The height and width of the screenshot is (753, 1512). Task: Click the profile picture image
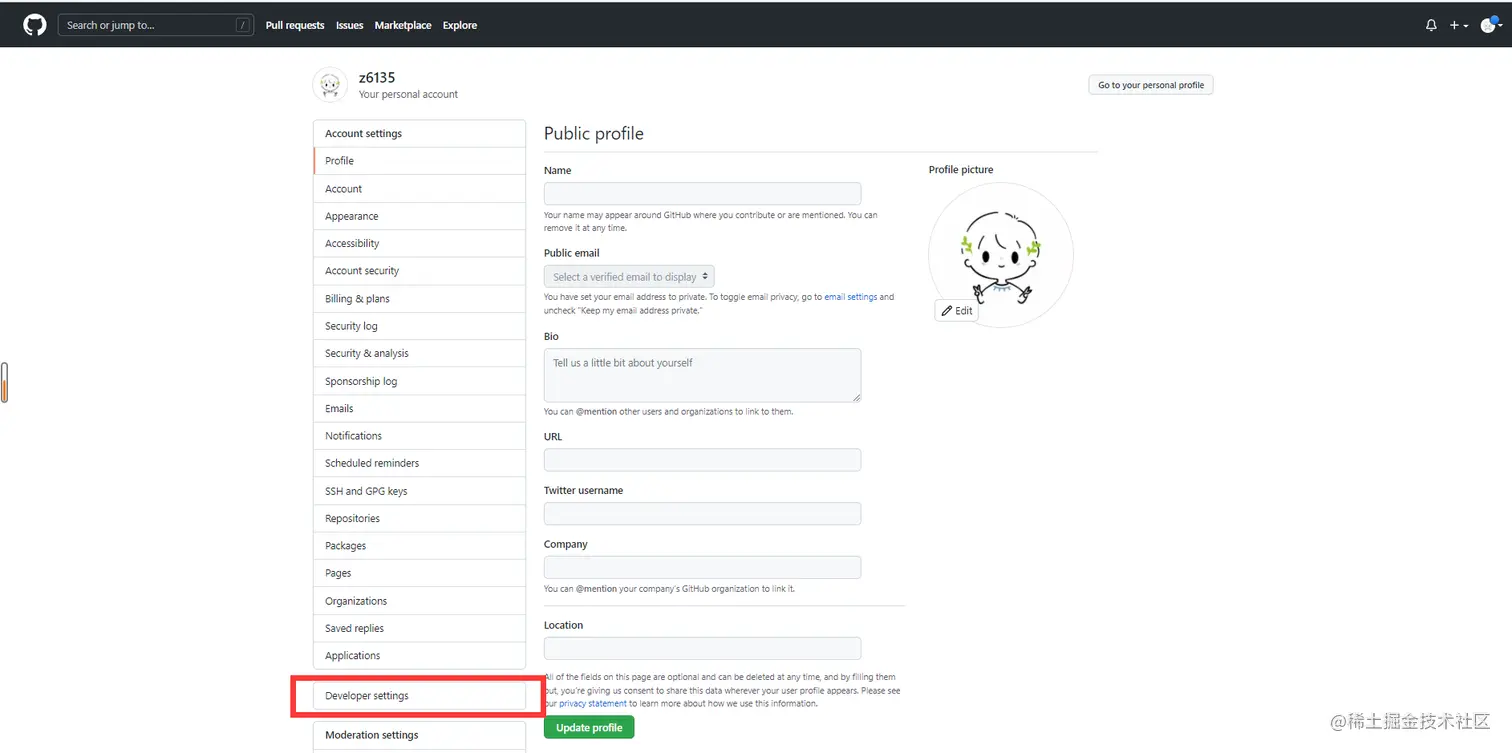point(1001,255)
